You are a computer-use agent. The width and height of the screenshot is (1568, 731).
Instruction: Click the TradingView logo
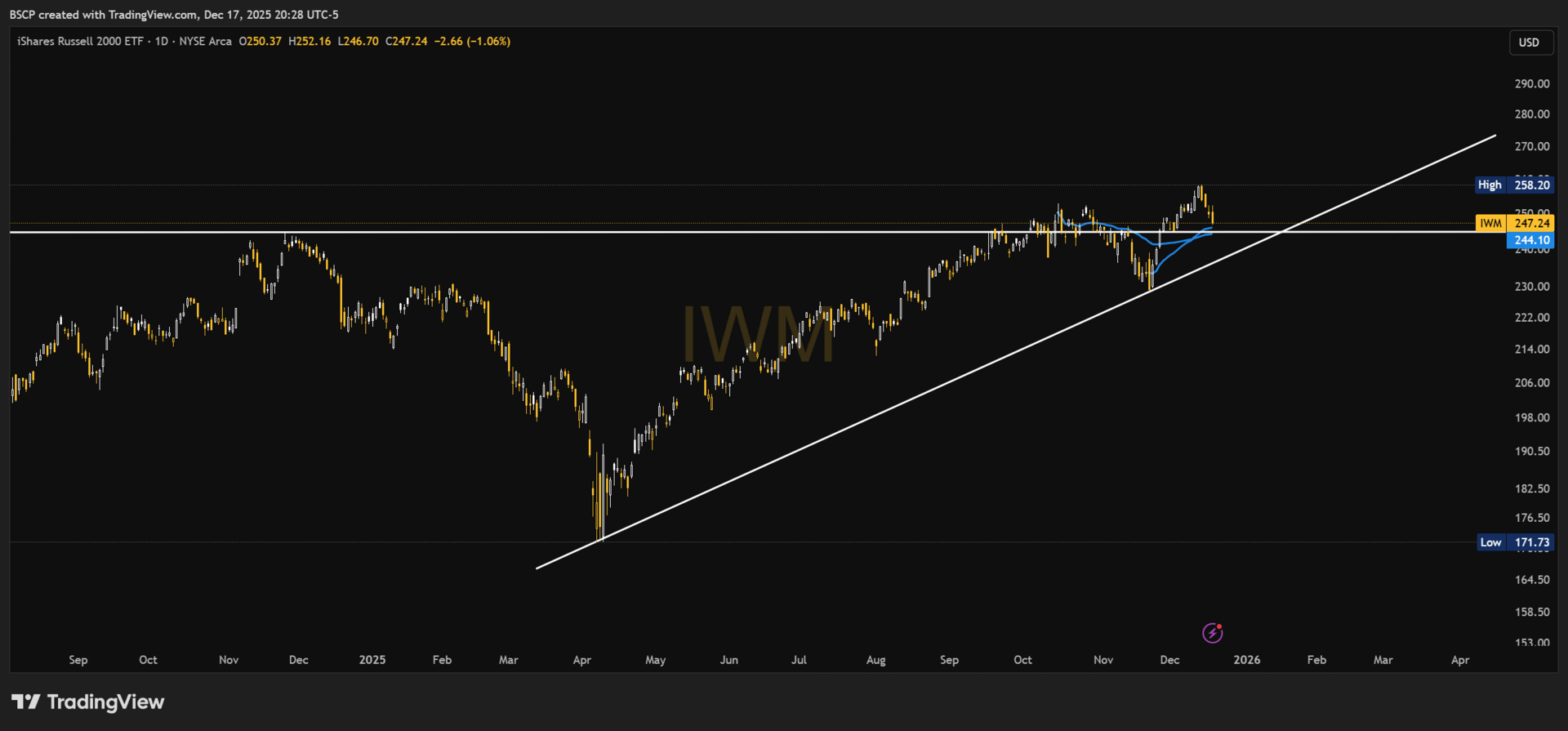pos(87,702)
